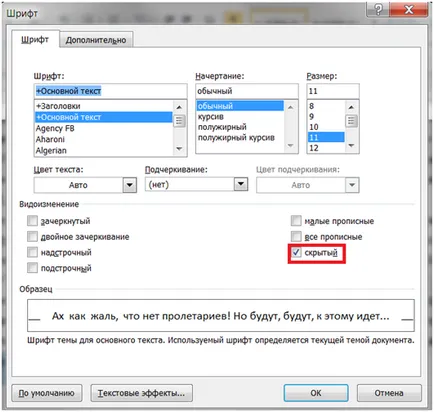Uncheck the скрытый checkbox
Viewport: 434px width, 412px height.
[x=296, y=252]
